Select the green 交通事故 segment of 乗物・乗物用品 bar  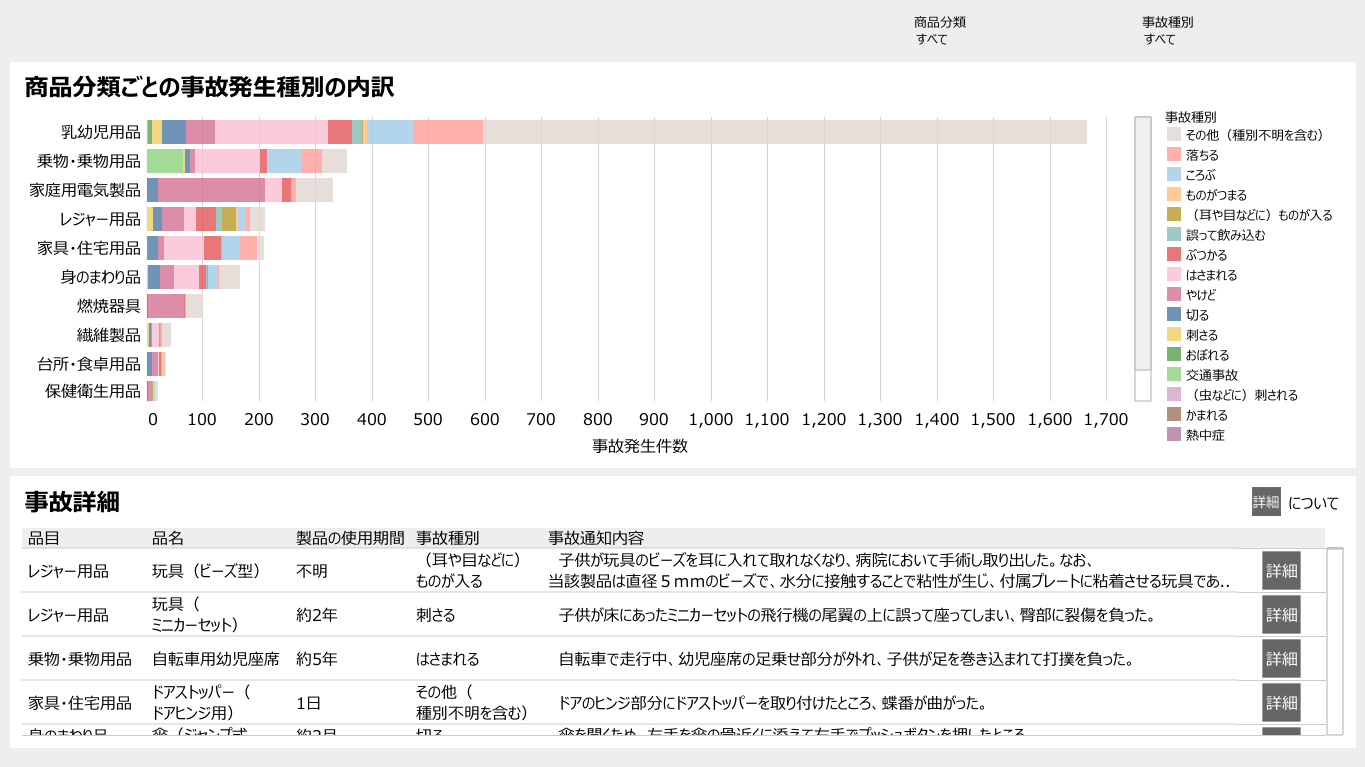[166, 161]
